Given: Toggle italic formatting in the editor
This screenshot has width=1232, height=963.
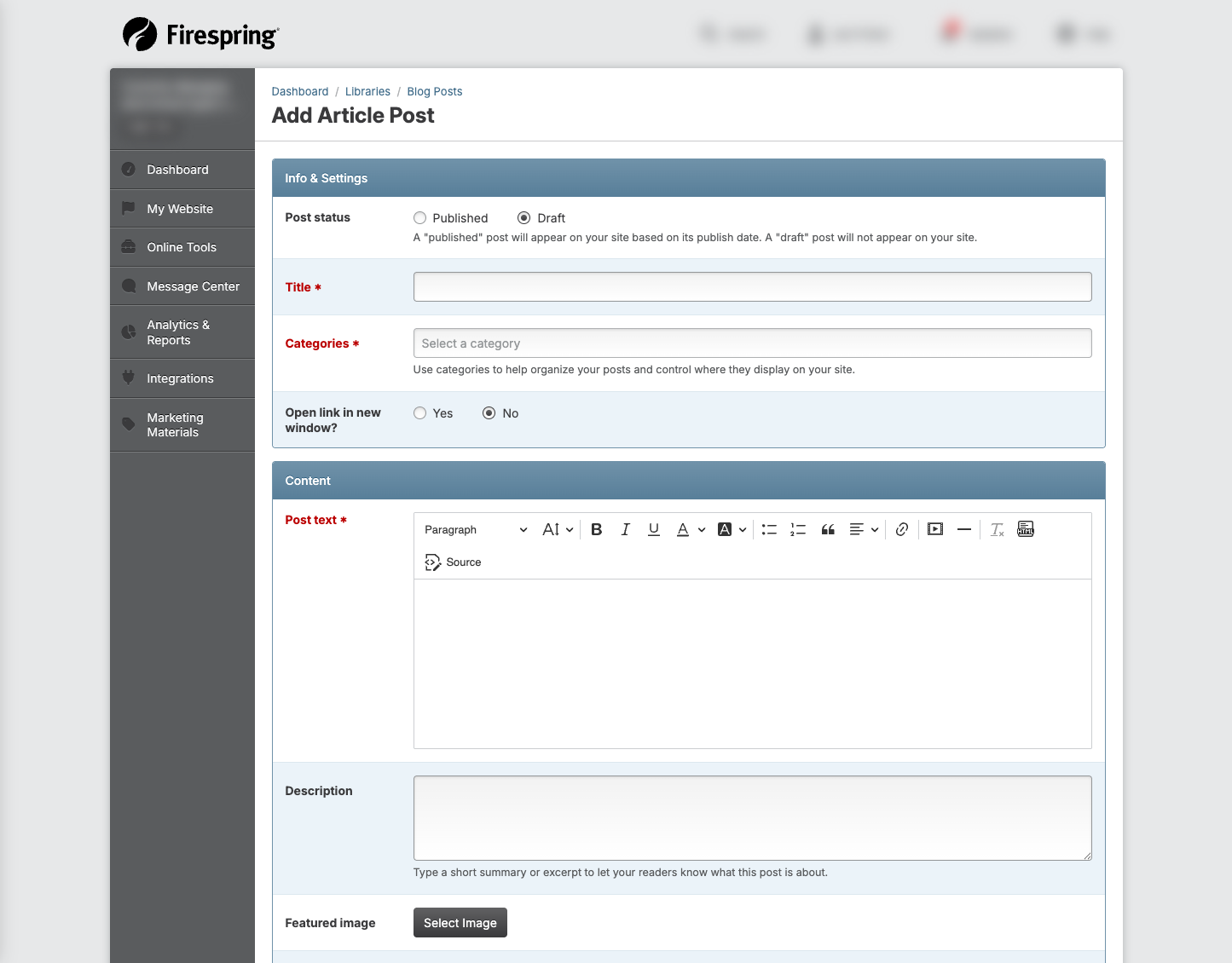Looking at the screenshot, I should [x=625, y=529].
